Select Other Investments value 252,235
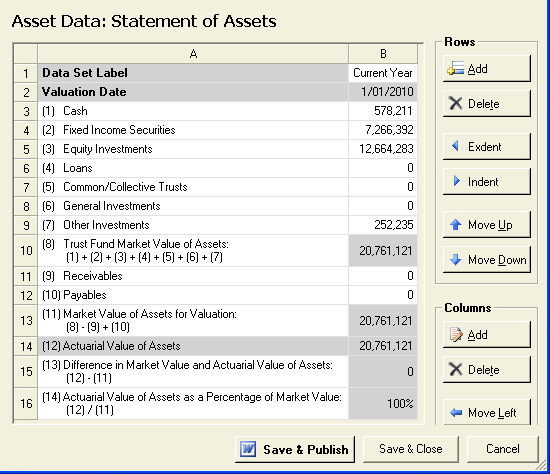 [383, 225]
